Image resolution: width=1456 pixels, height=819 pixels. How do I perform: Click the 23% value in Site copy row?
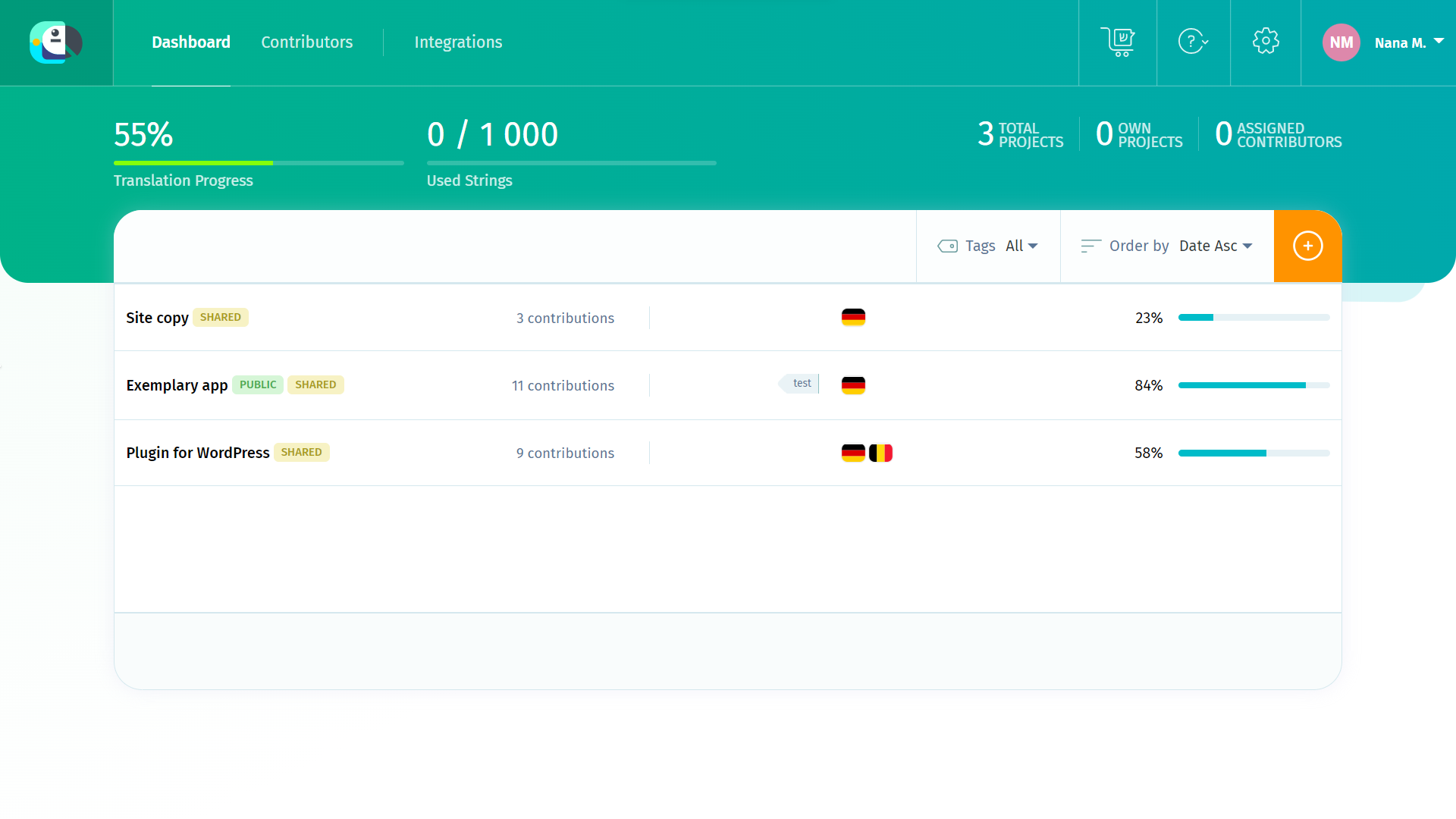pyautogui.click(x=1149, y=318)
